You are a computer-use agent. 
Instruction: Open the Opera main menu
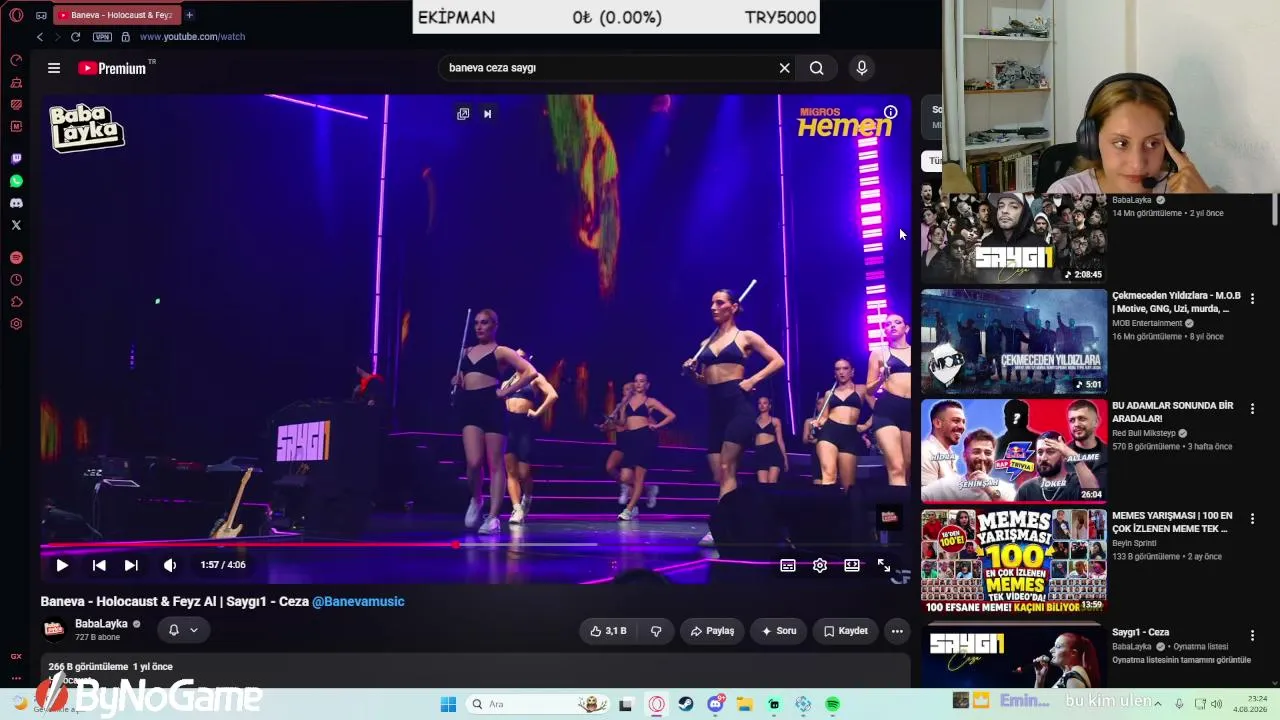(16, 15)
